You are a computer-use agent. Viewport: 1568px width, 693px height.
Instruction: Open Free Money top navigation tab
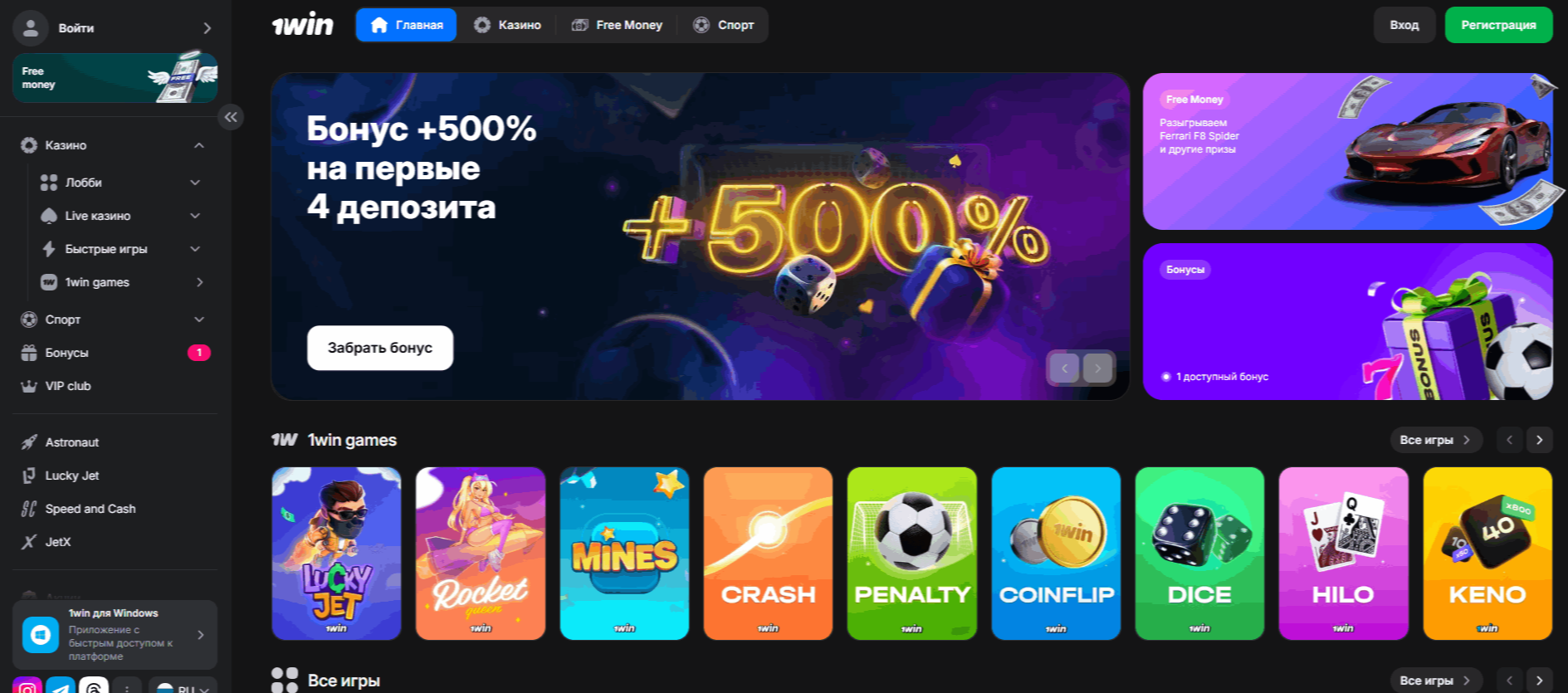[617, 25]
